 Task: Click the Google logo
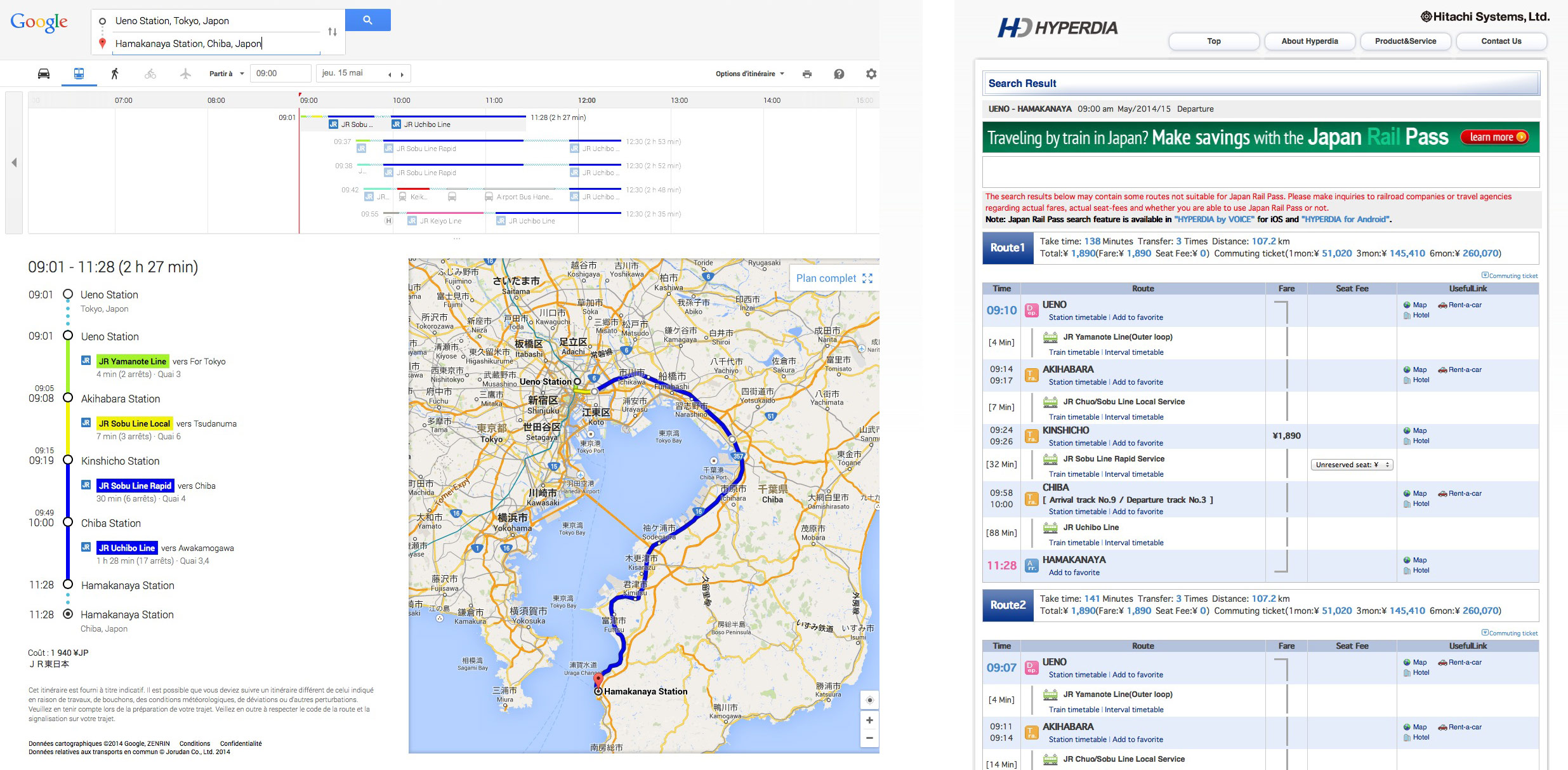39,22
